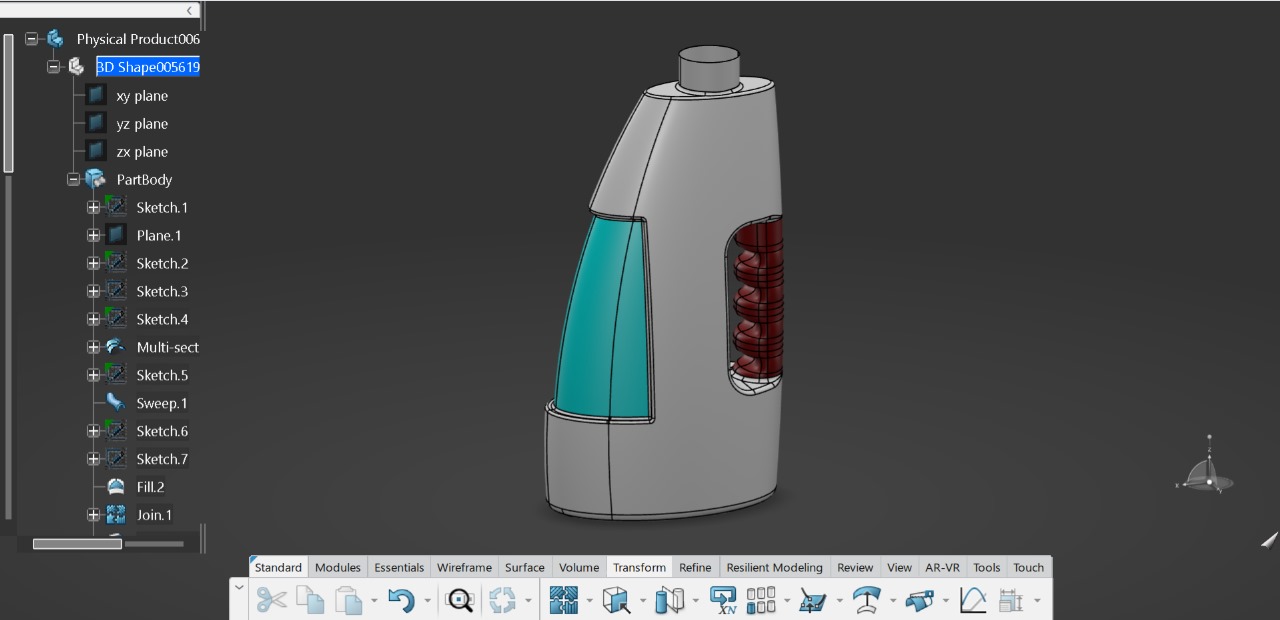Click the Join.1 feature icon
The width and height of the screenshot is (1280, 620).
[x=116, y=515]
